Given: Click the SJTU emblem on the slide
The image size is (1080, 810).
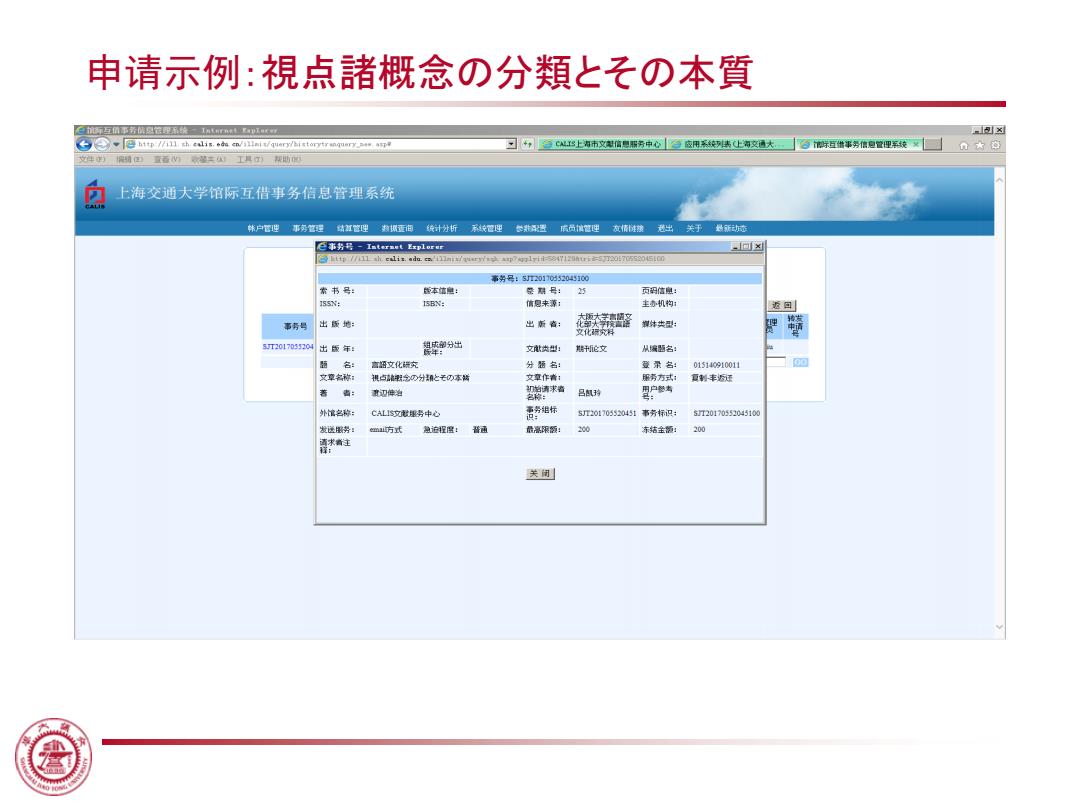Looking at the screenshot, I should [54, 756].
